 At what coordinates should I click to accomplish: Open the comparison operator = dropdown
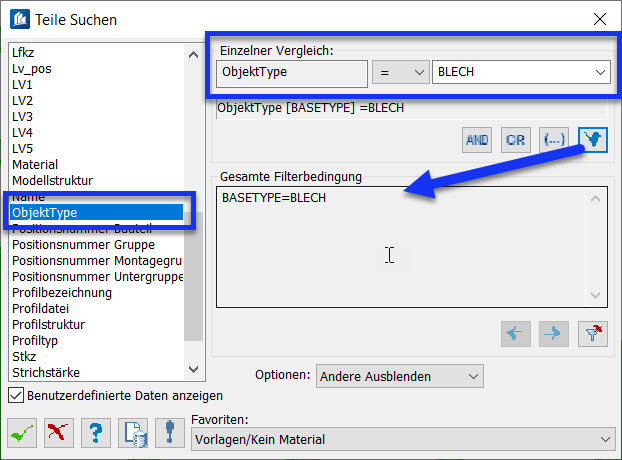tap(401, 72)
